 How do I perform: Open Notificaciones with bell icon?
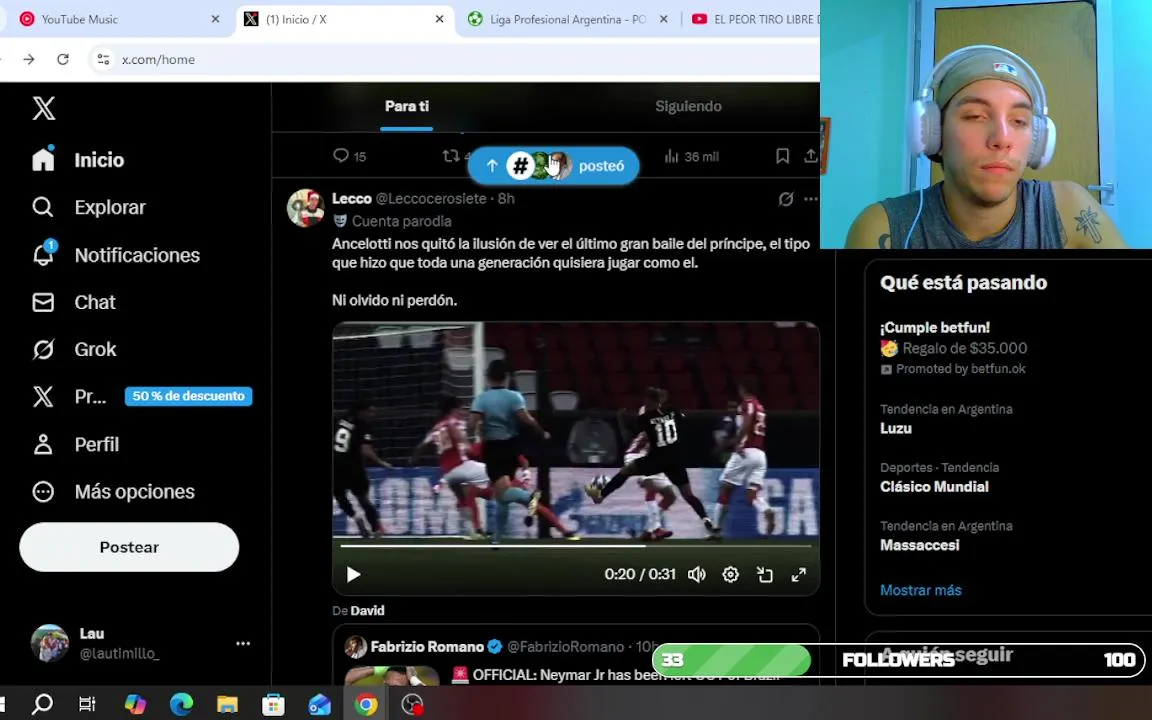click(115, 254)
